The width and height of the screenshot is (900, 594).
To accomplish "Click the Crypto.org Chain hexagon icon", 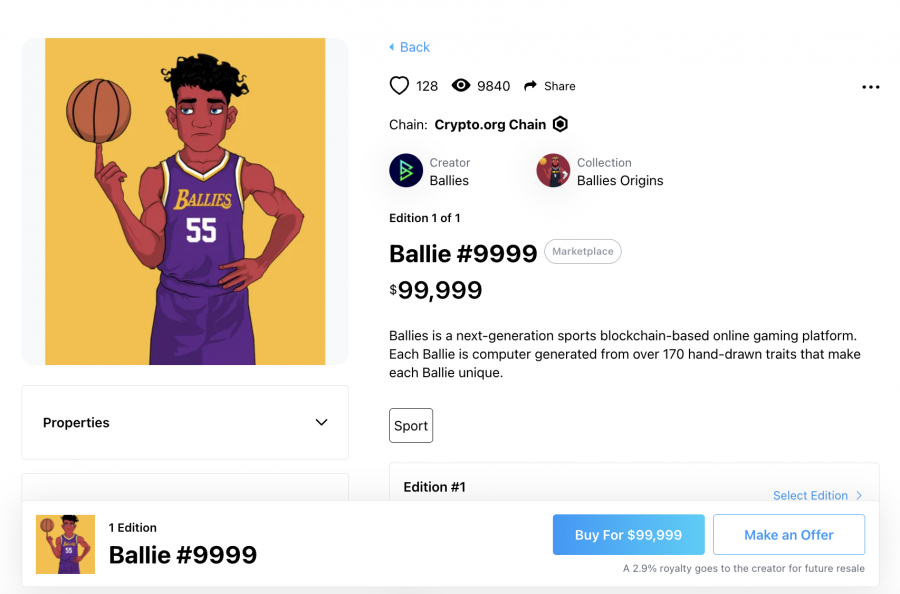I will (x=560, y=124).
